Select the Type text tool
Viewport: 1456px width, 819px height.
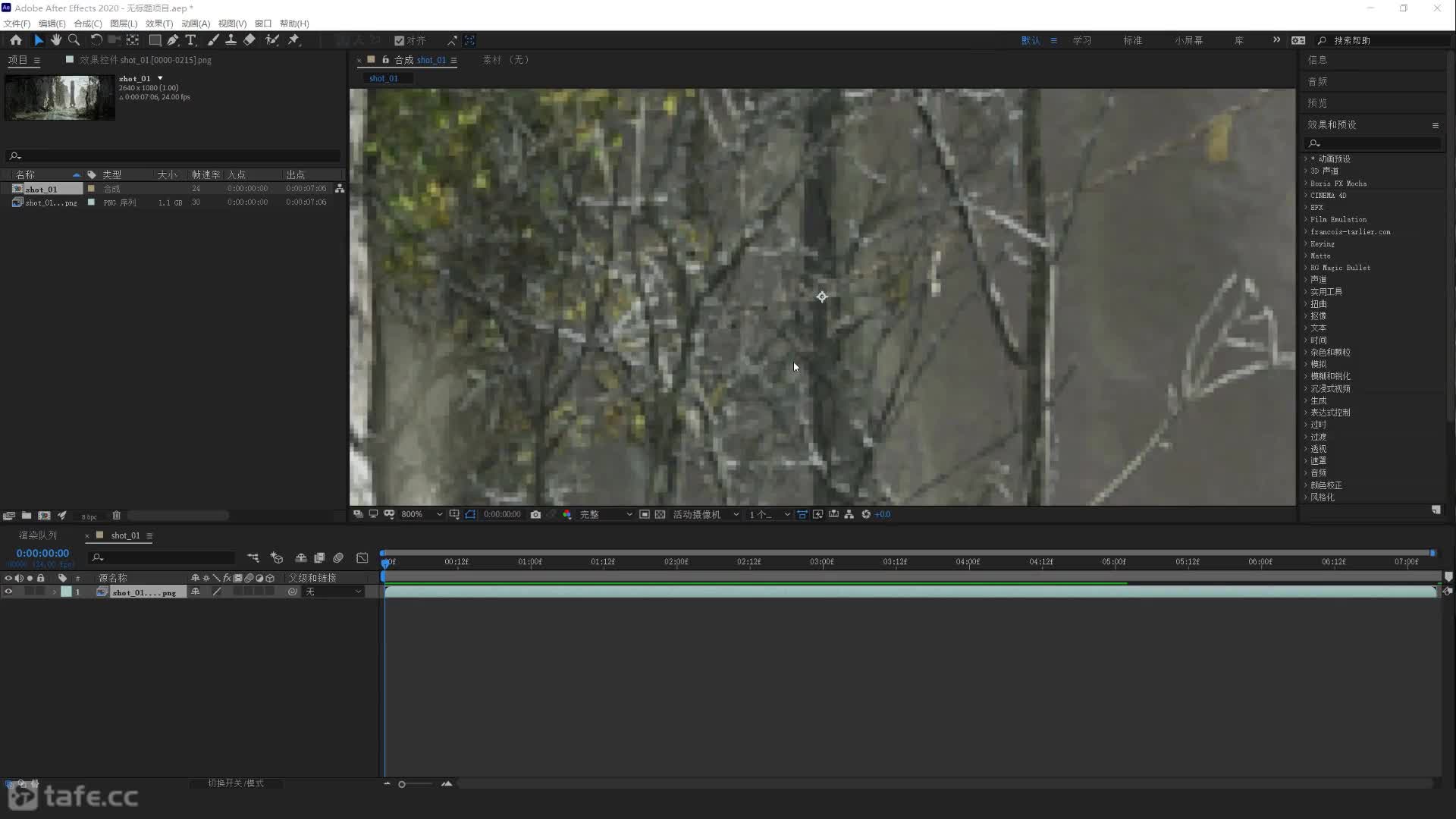[190, 40]
